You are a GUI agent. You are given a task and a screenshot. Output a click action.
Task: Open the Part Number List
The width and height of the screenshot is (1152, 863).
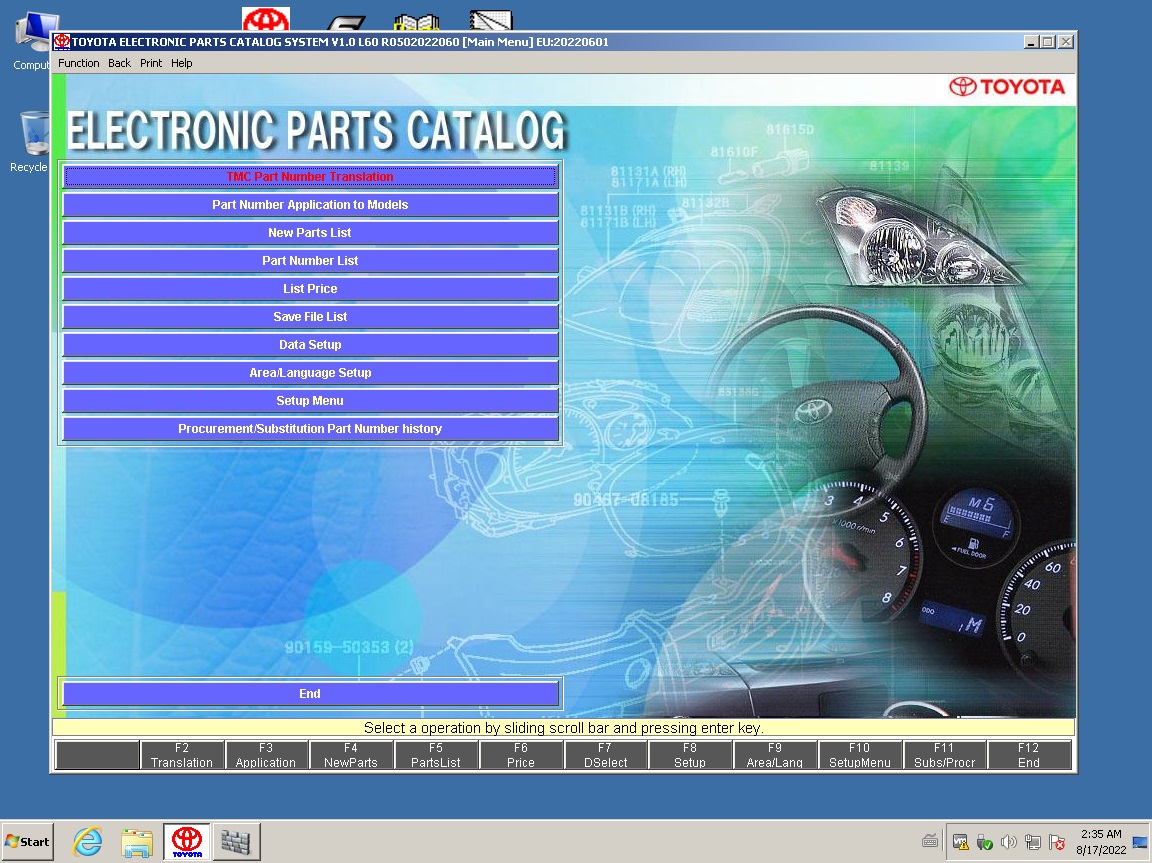[x=310, y=260]
